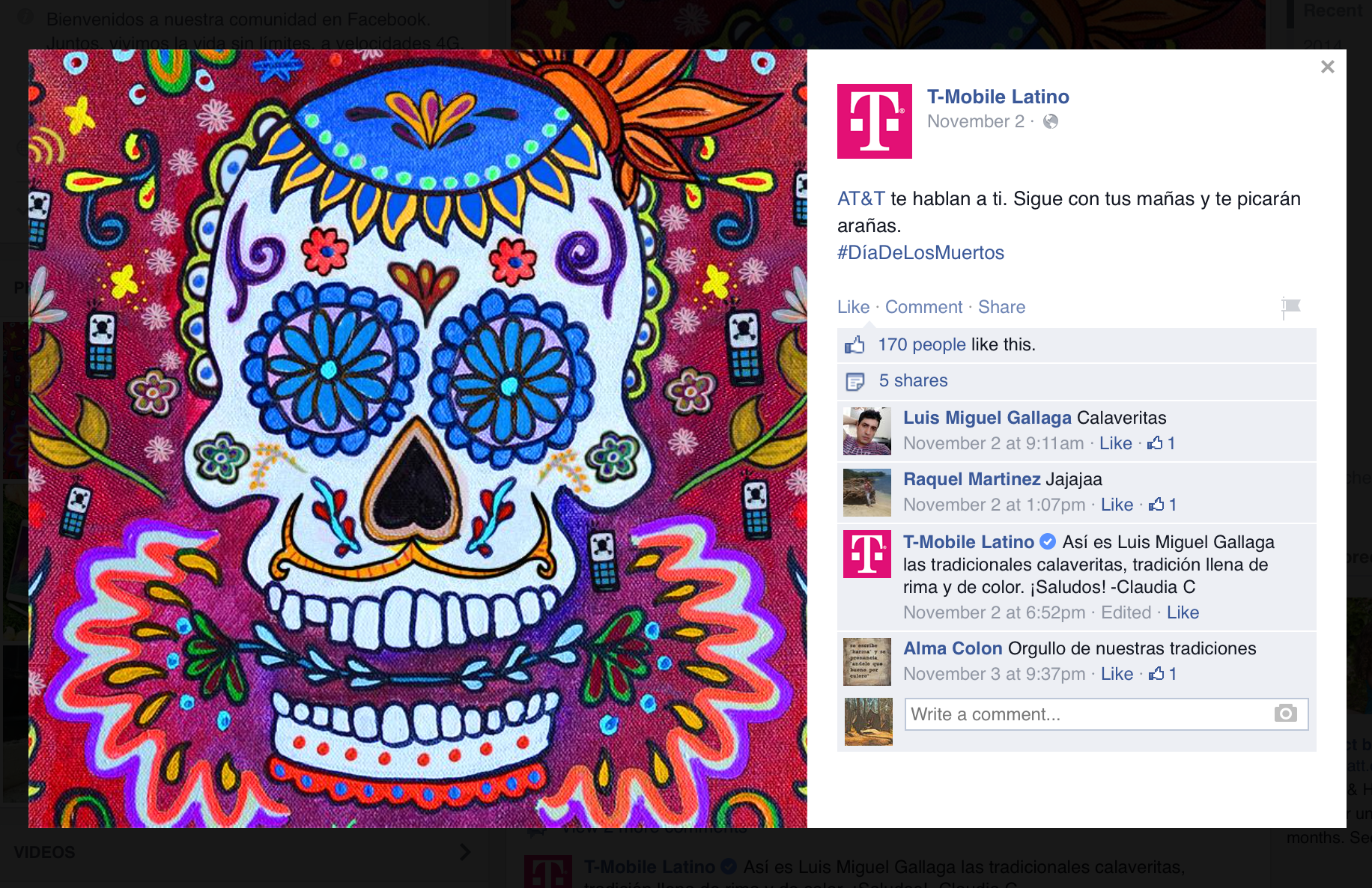The image size is (1372, 888).
Task: Open Luis Miguel Gallaga's profile name
Action: pos(987,418)
